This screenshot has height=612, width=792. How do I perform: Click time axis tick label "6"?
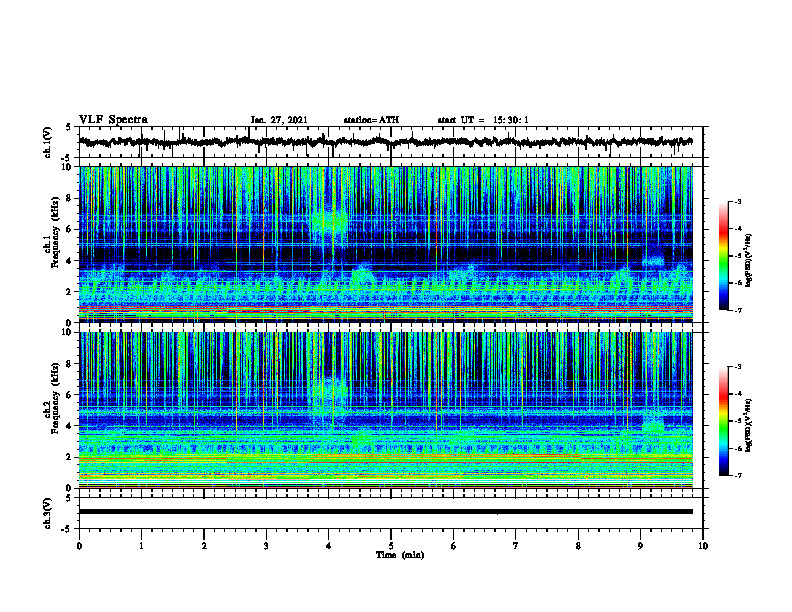click(454, 546)
